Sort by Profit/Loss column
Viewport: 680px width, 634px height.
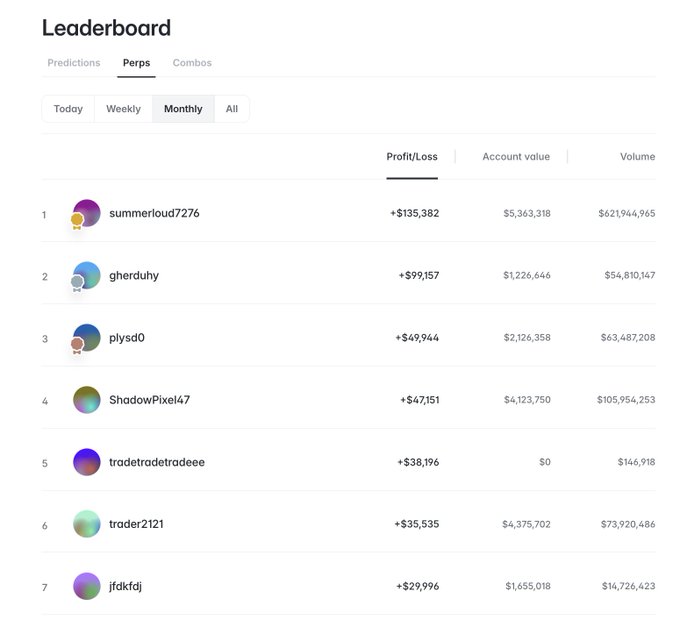click(412, 157)
